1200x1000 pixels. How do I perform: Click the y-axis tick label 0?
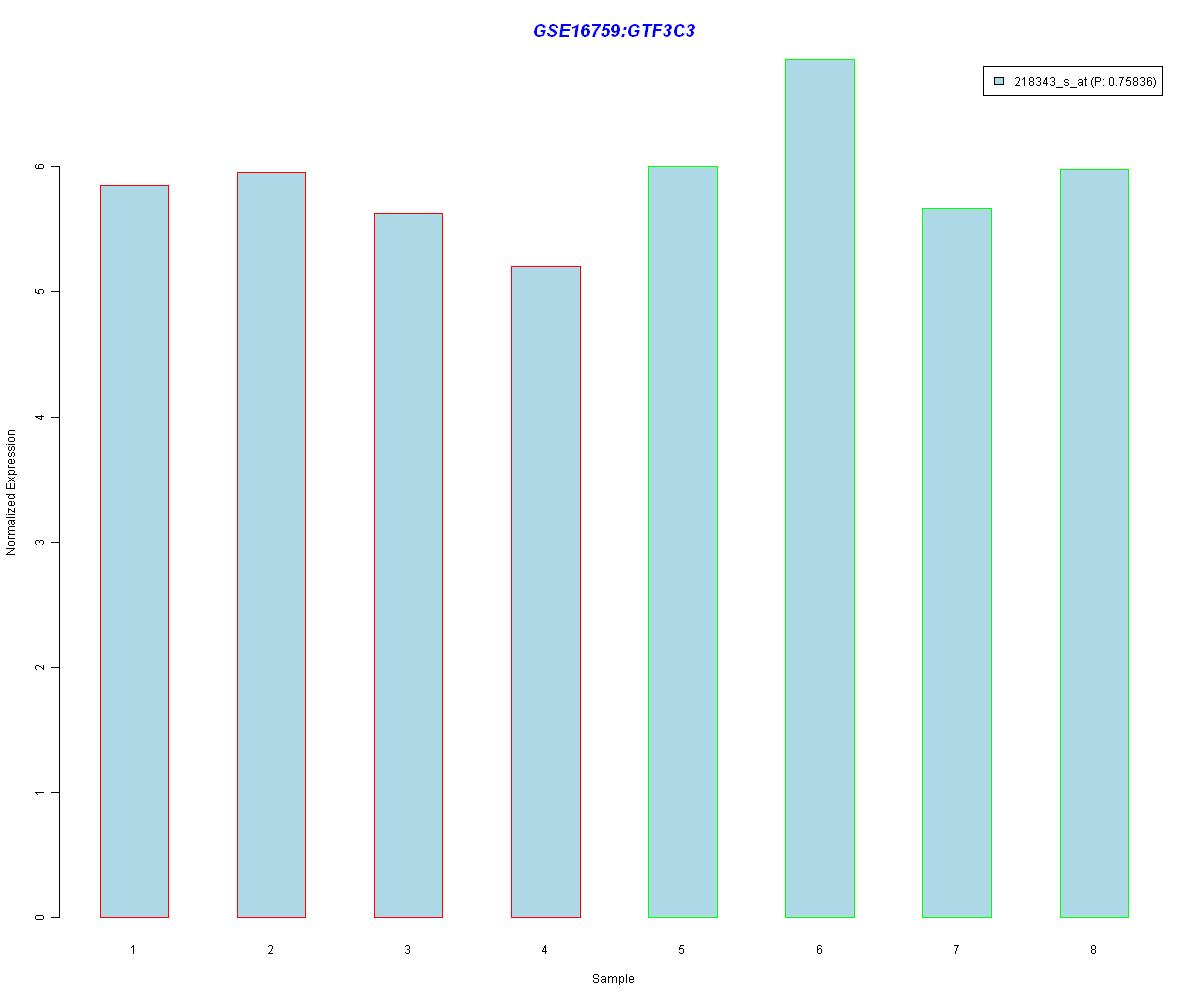click(x=39, y=917)
